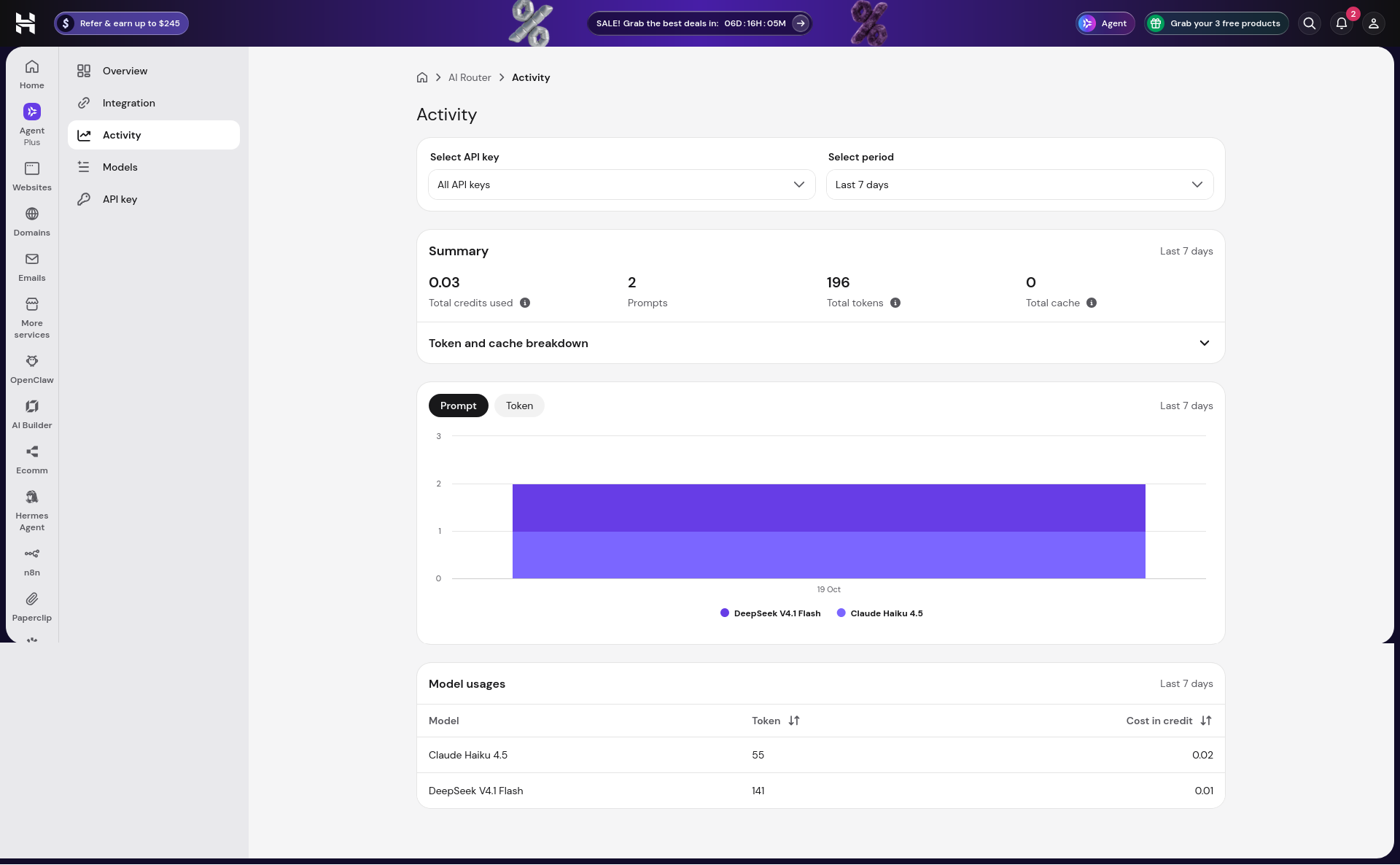1400x865 pixels.
Task: Open the user profile icon
Action: click(x=1374, y=23)
